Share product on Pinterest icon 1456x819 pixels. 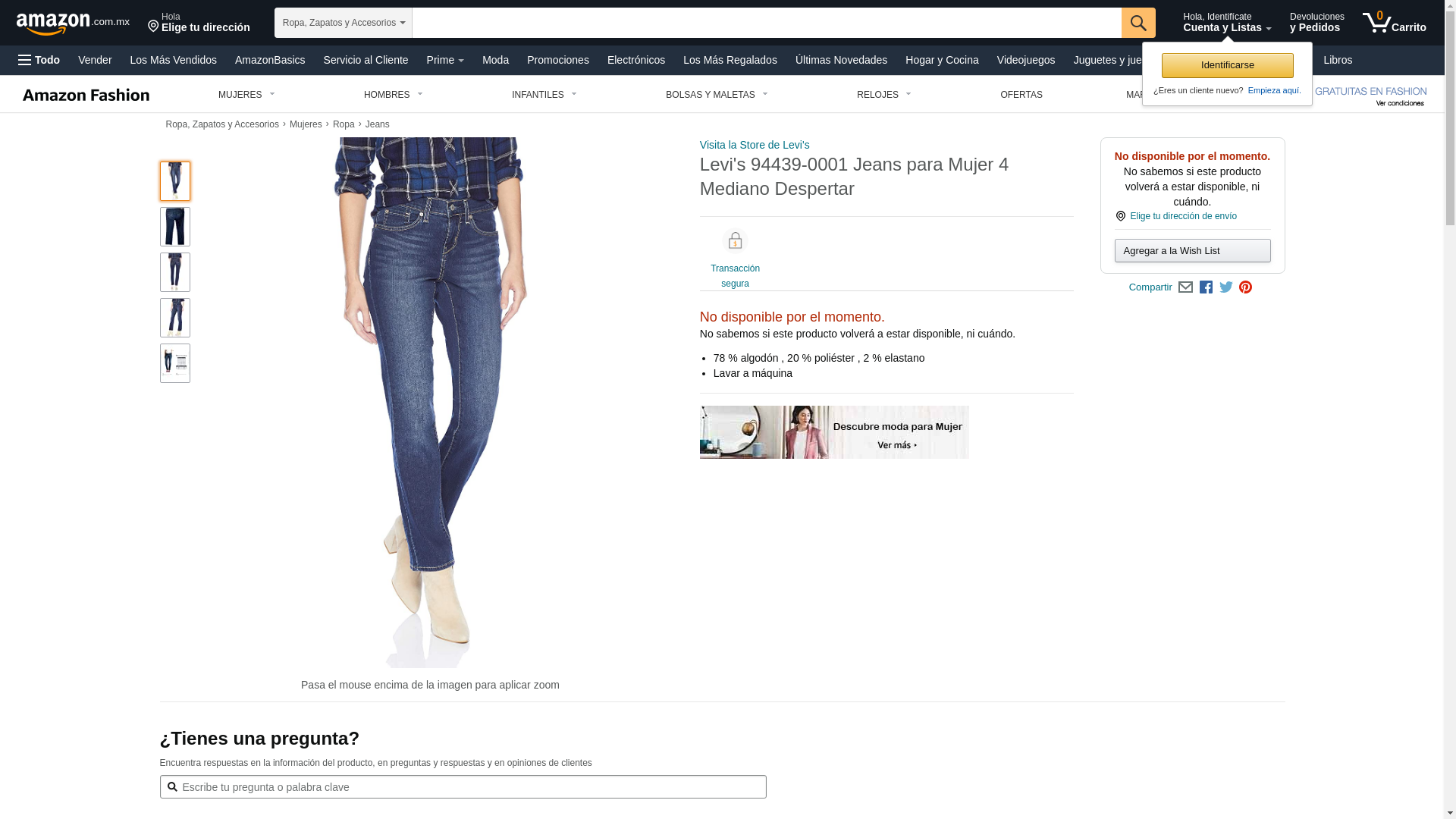click(x=1245, y=287)
